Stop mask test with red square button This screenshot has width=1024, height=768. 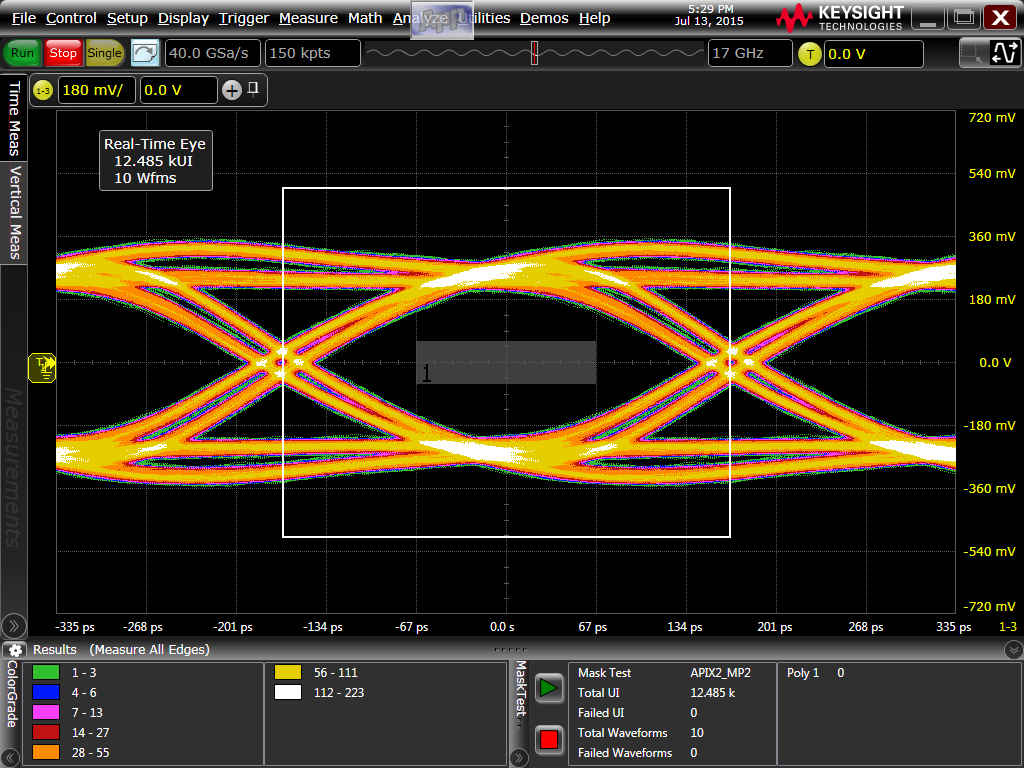[x=548, y=740]
